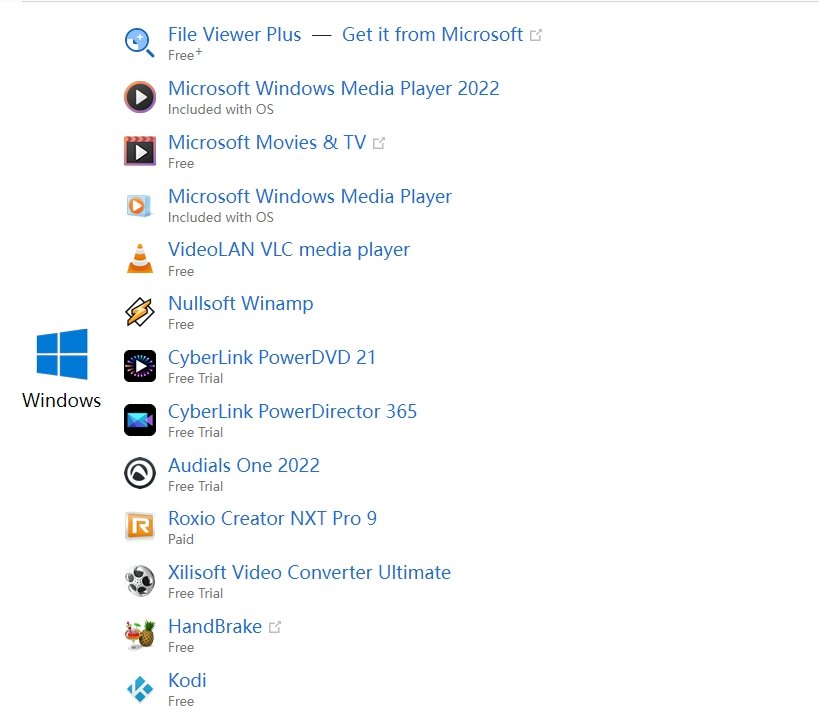Click the Xilisoft film reel icon
The image size is (819, 714).
pyautogui.click(x=139, y=580)
